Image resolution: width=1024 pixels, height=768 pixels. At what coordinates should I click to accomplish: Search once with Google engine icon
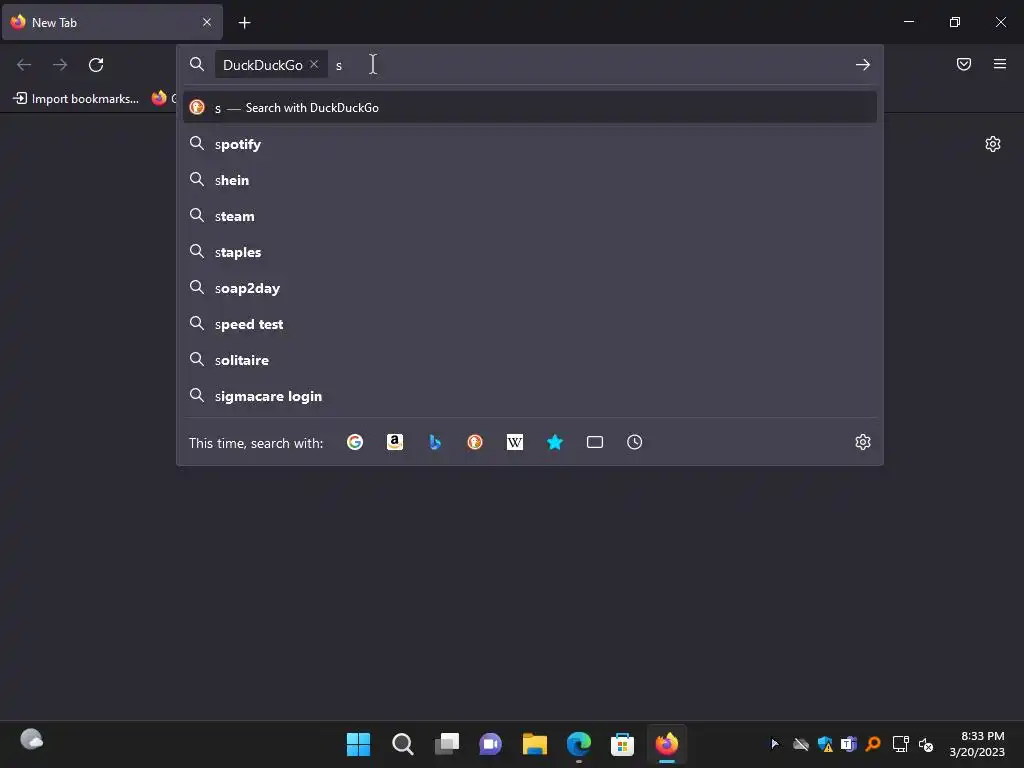tap(355, 442)
